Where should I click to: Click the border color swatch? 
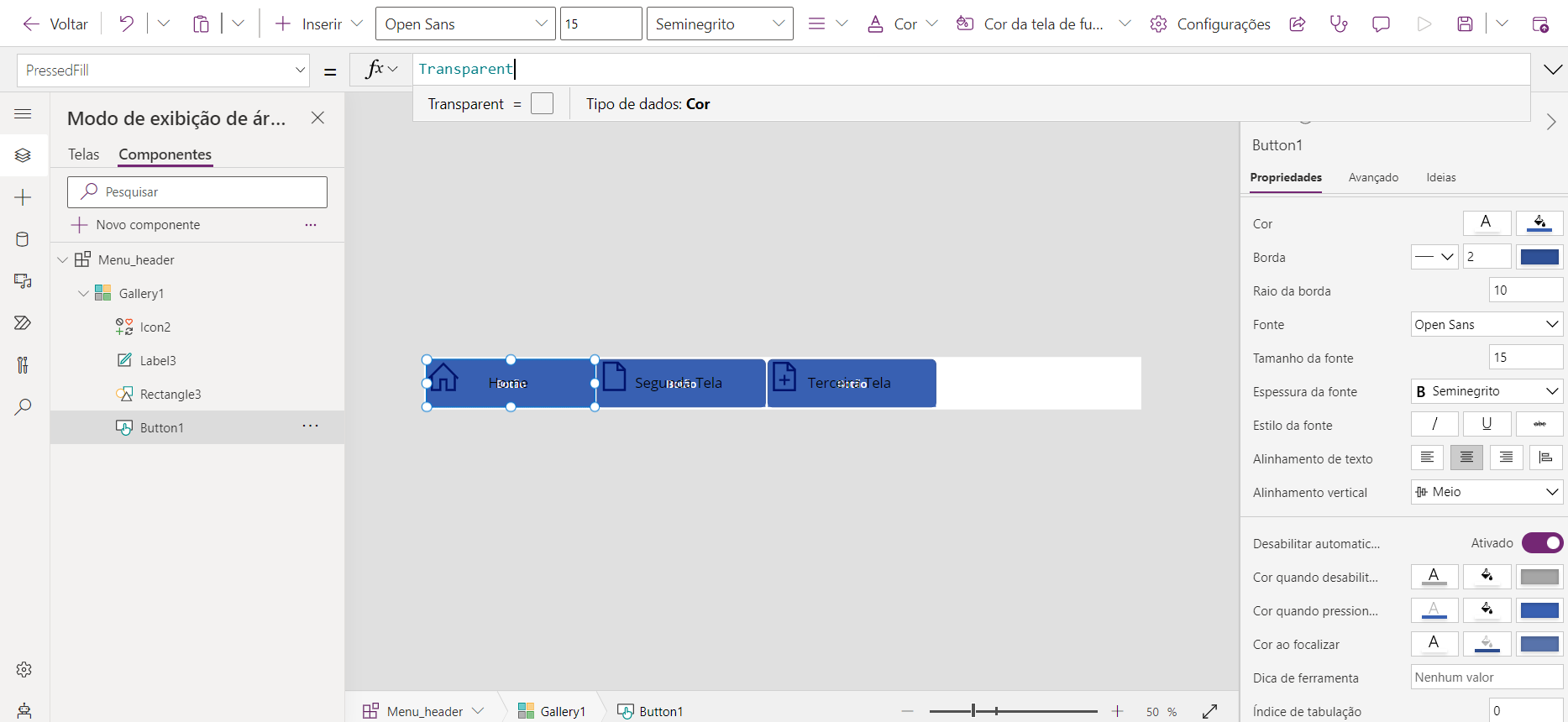(1539, 257)
